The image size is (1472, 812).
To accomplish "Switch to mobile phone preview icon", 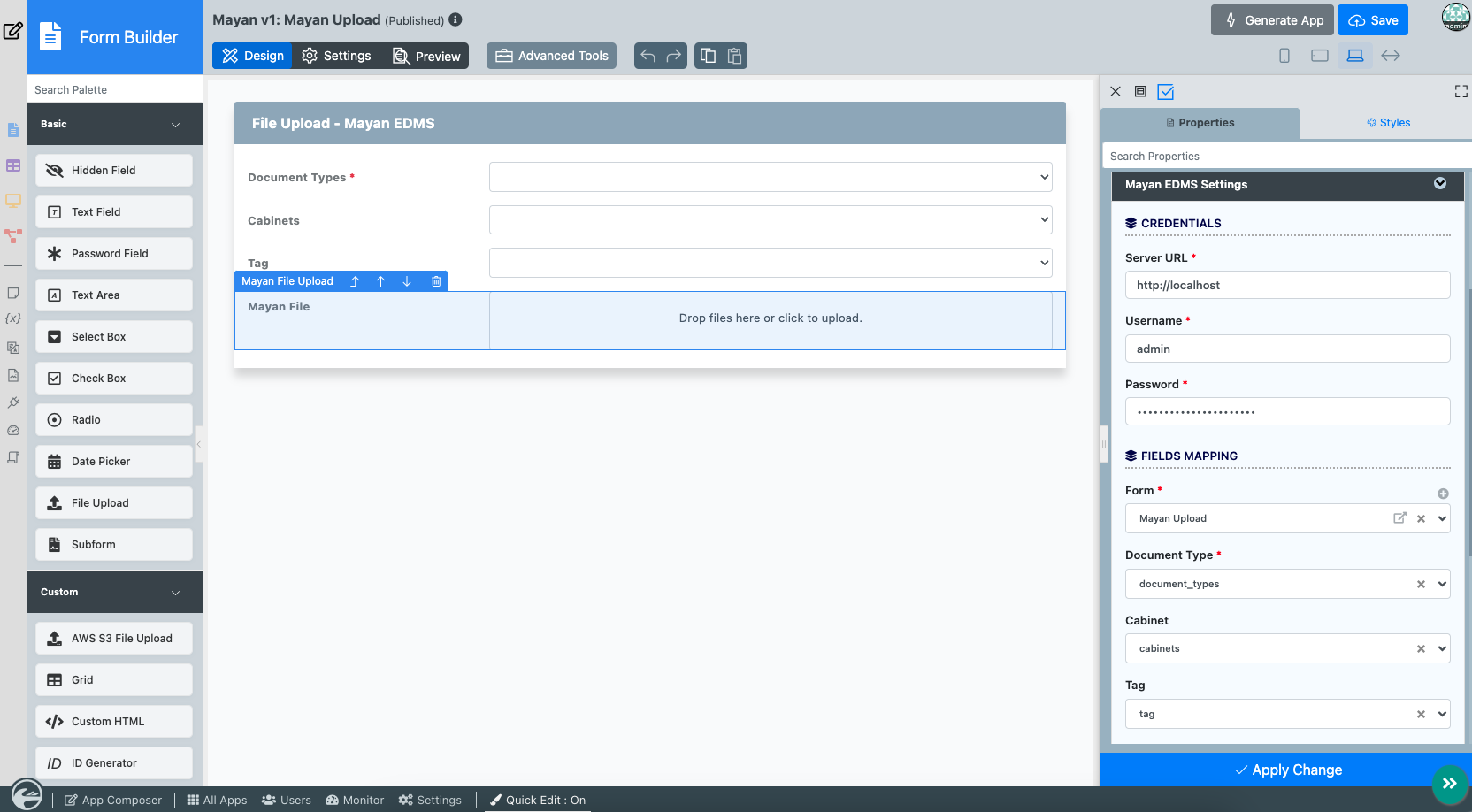I will pyautogui.click(x=1284, y=56).
